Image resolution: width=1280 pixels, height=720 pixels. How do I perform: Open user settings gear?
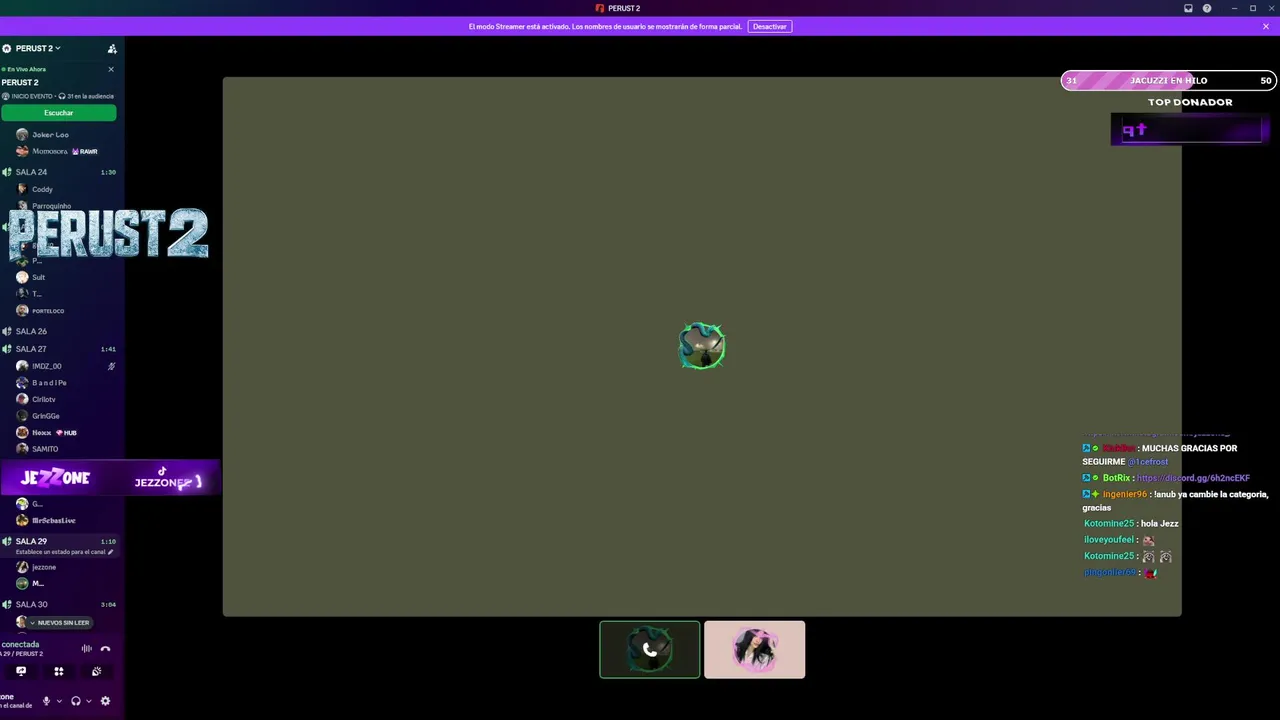(105, 701)
